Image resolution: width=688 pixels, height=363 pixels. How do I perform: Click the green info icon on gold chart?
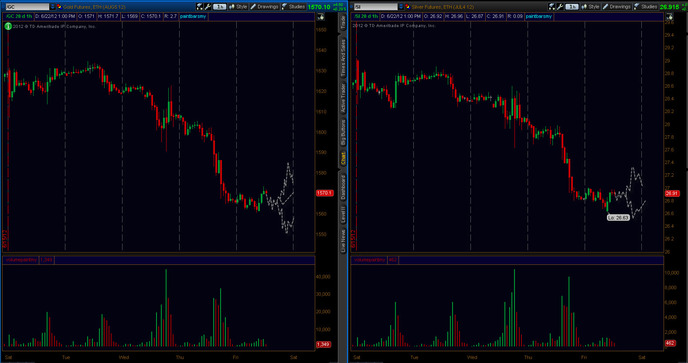click(x=8, y=26)
